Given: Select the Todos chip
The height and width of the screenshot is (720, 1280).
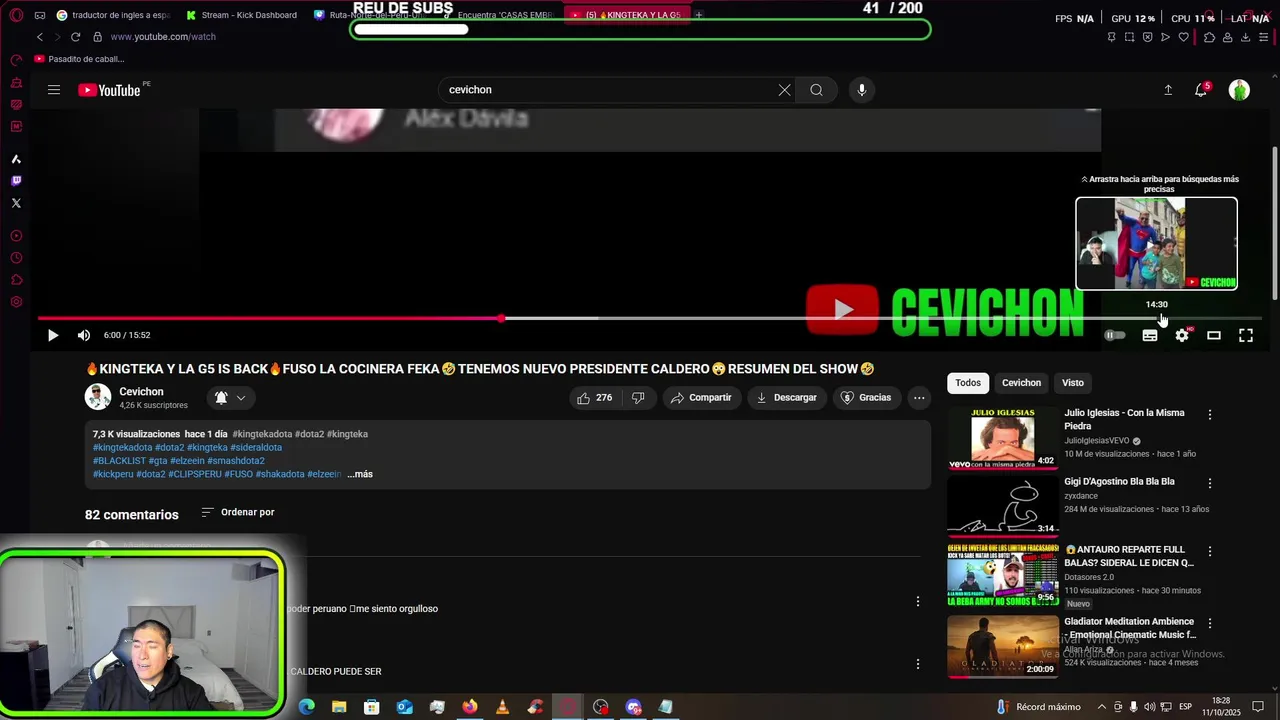Looking at the screenshot, I should [968, 383].
